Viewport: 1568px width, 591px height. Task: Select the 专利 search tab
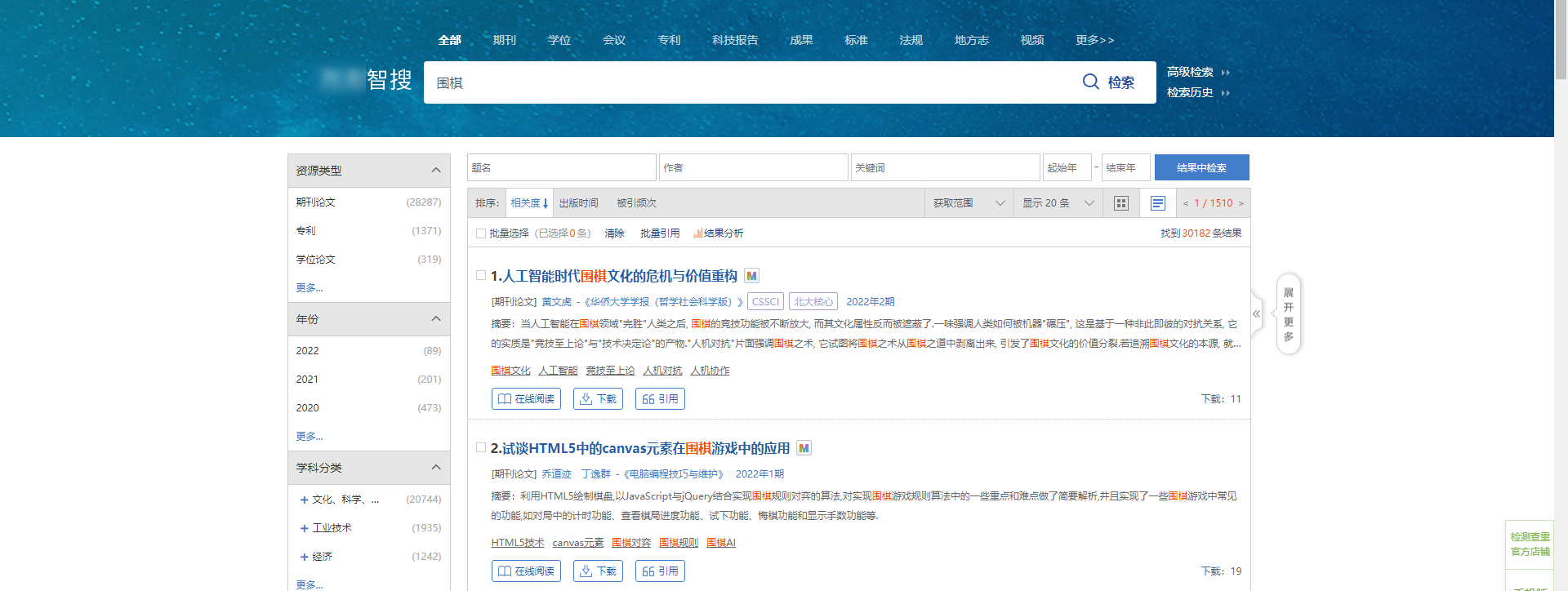click(x=669, y=40)
